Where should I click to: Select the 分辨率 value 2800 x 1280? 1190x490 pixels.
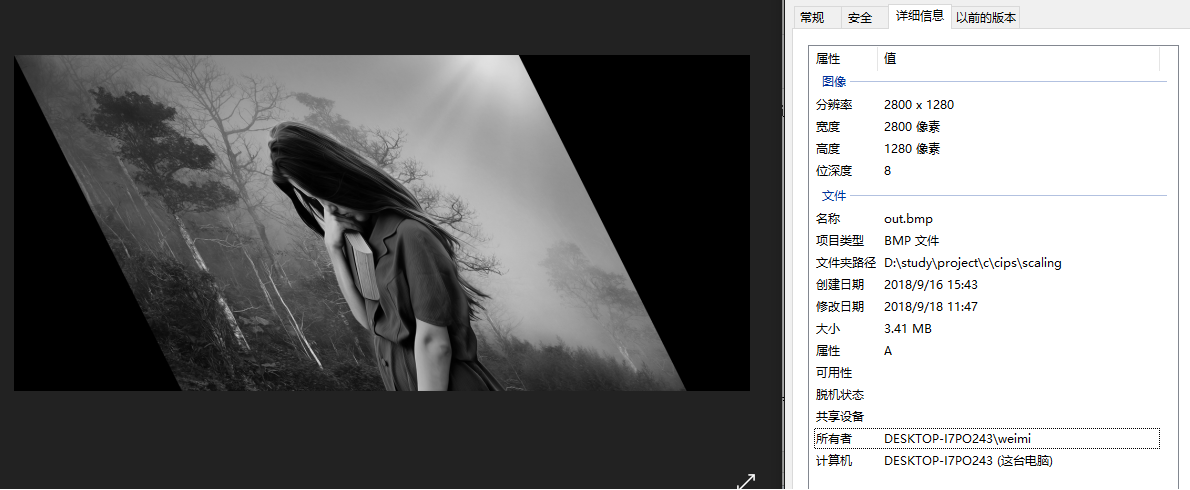tap(919, 105)
